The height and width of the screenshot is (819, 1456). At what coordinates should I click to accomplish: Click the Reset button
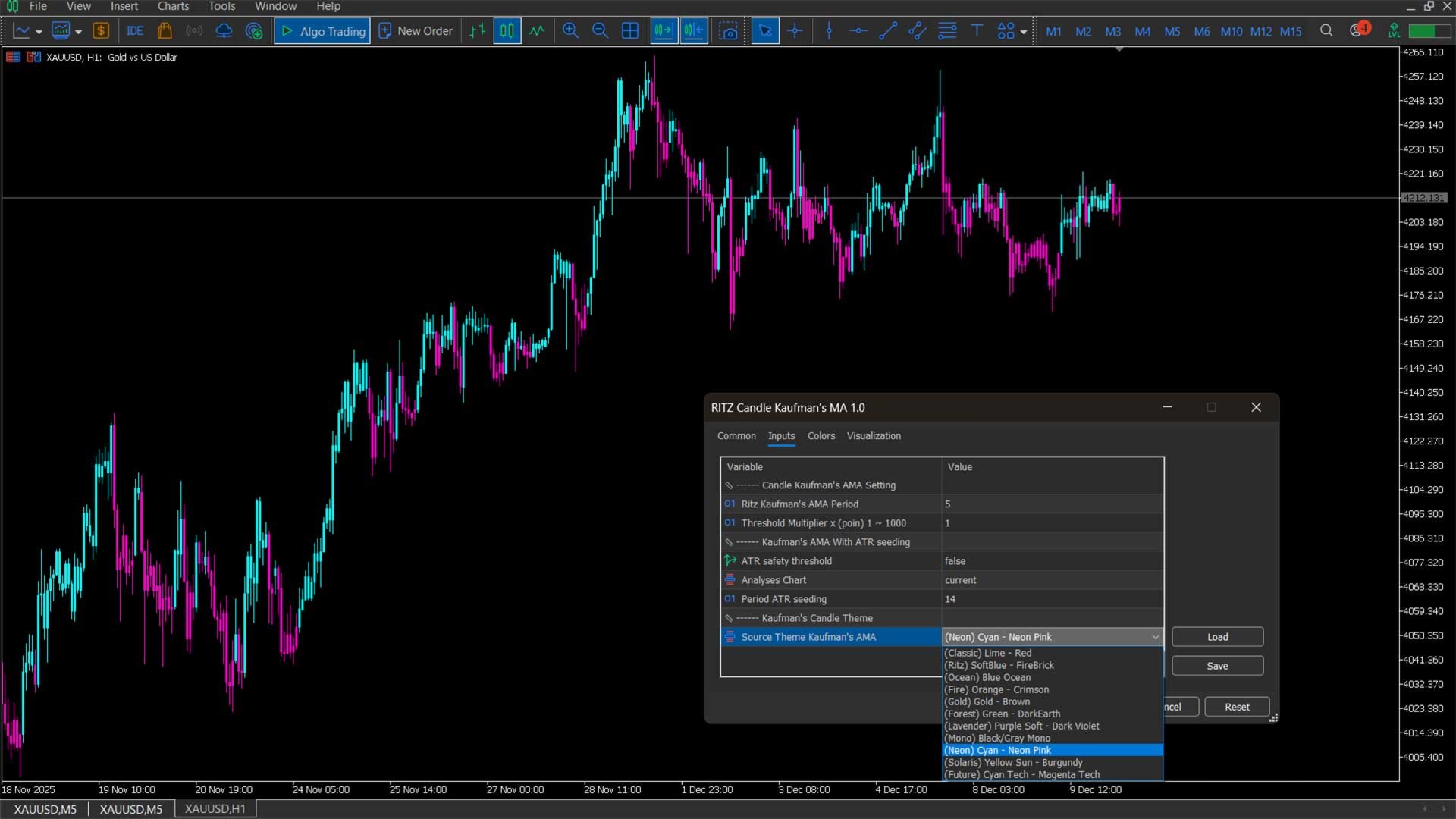pos(1236,707)
